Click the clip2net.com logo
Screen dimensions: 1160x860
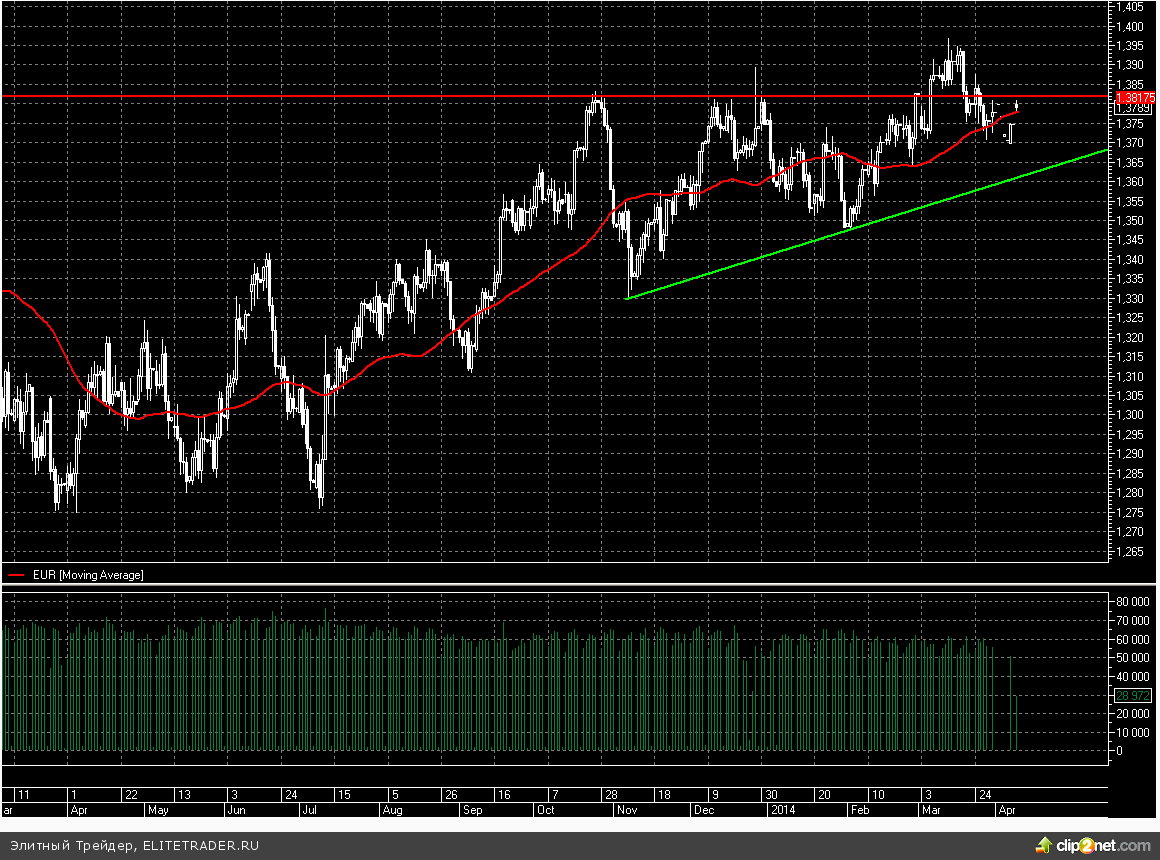pos(1094,845)
